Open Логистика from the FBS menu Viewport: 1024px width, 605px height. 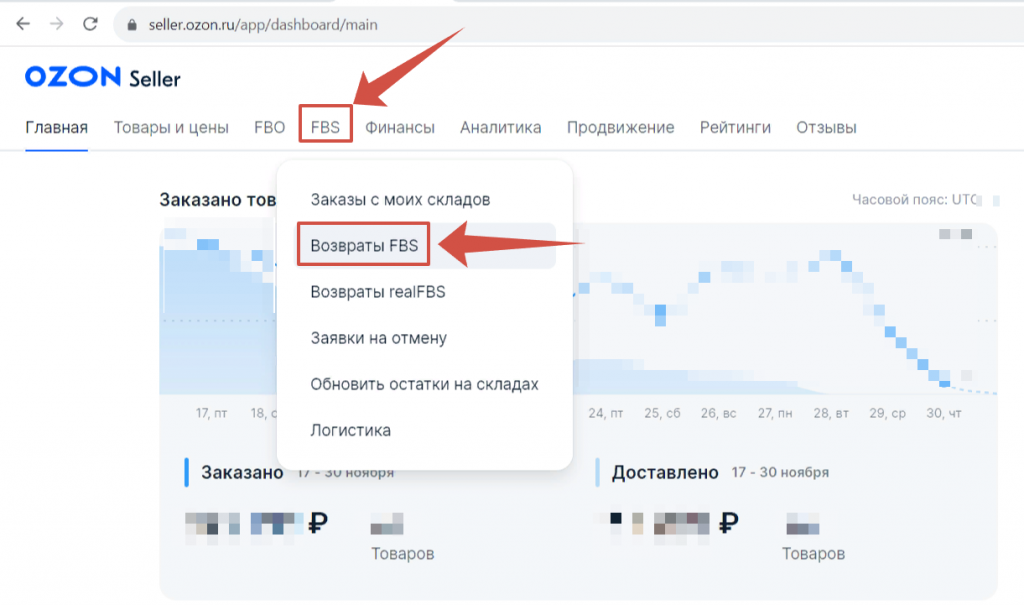coord(350,430)
